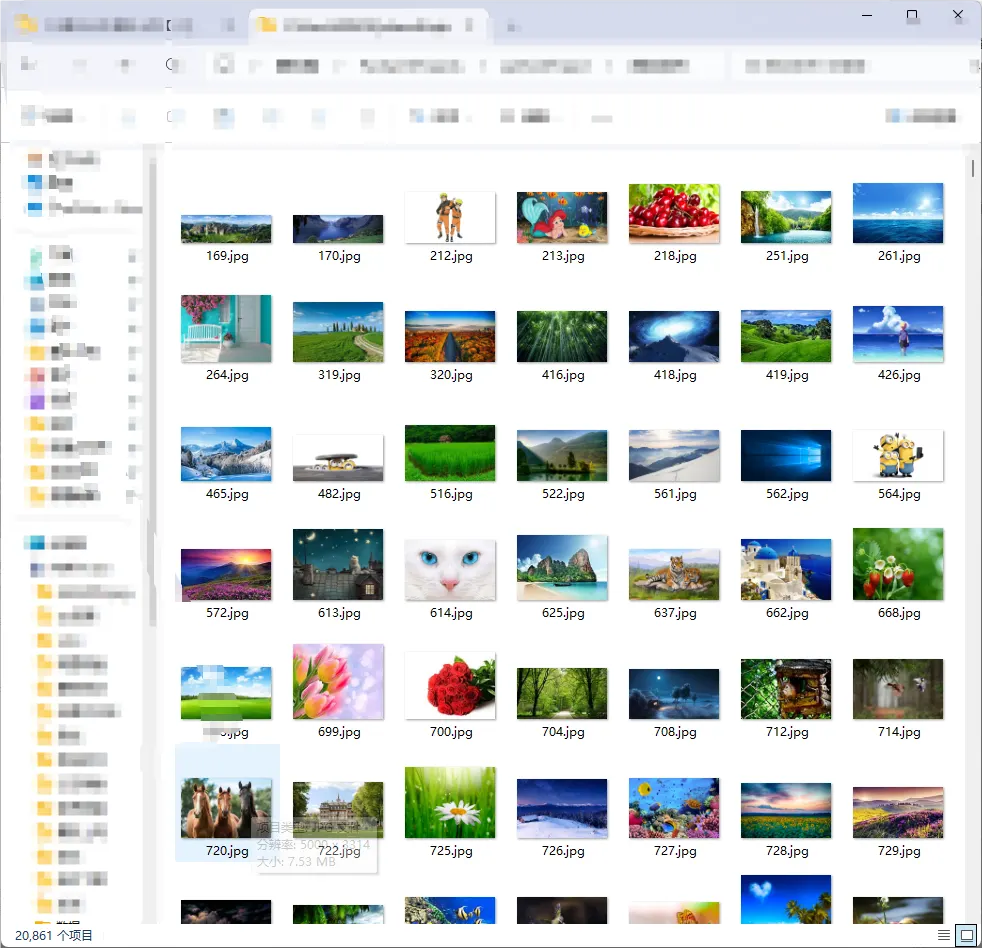Select the moonlit night scene thumbnail 708.jpg
Viewport: 982px width, 948px height.
pyautogui.click(x=674, y=694)
